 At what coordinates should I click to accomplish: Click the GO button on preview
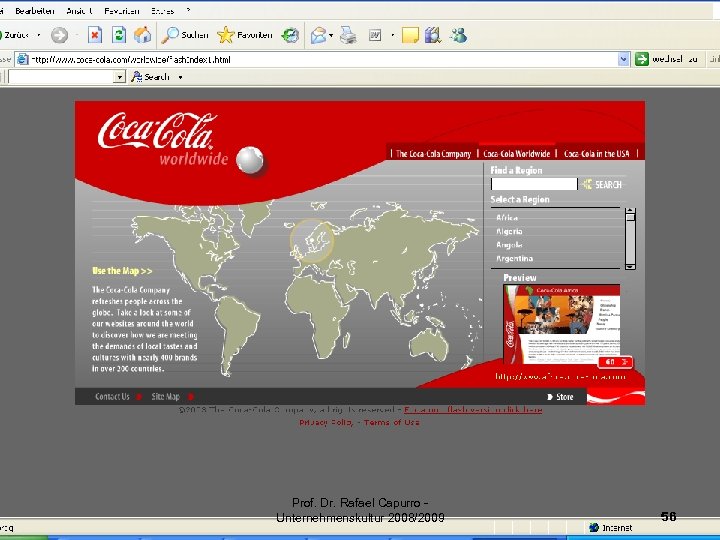tap(615, 362)
